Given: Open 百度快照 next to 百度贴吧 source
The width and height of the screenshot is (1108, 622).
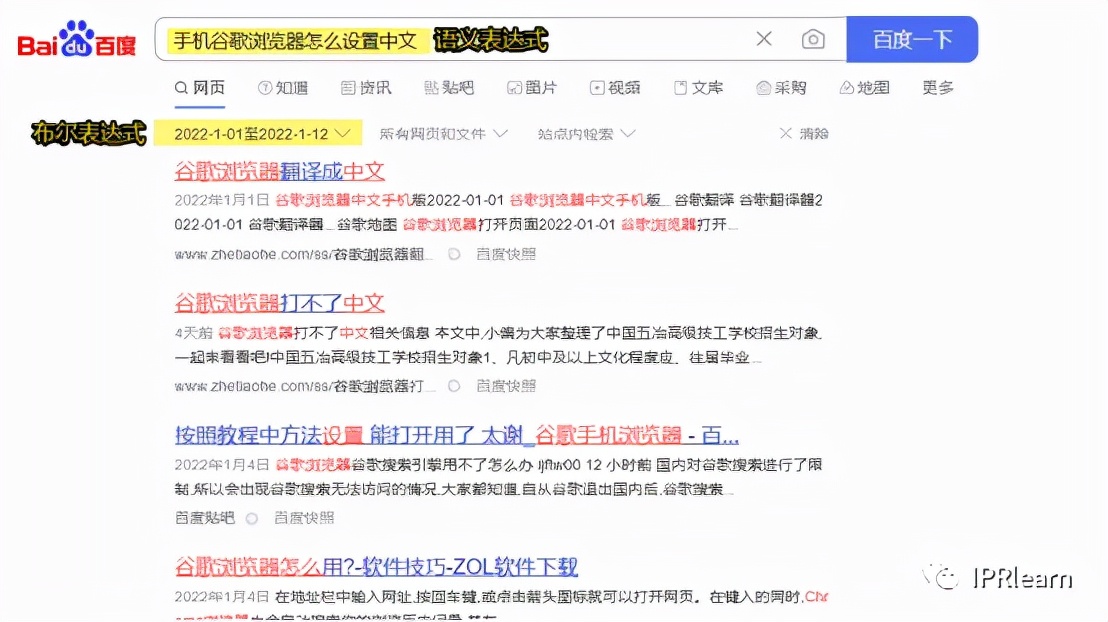Looking at the screenshot, I should [x=304, y=518].
